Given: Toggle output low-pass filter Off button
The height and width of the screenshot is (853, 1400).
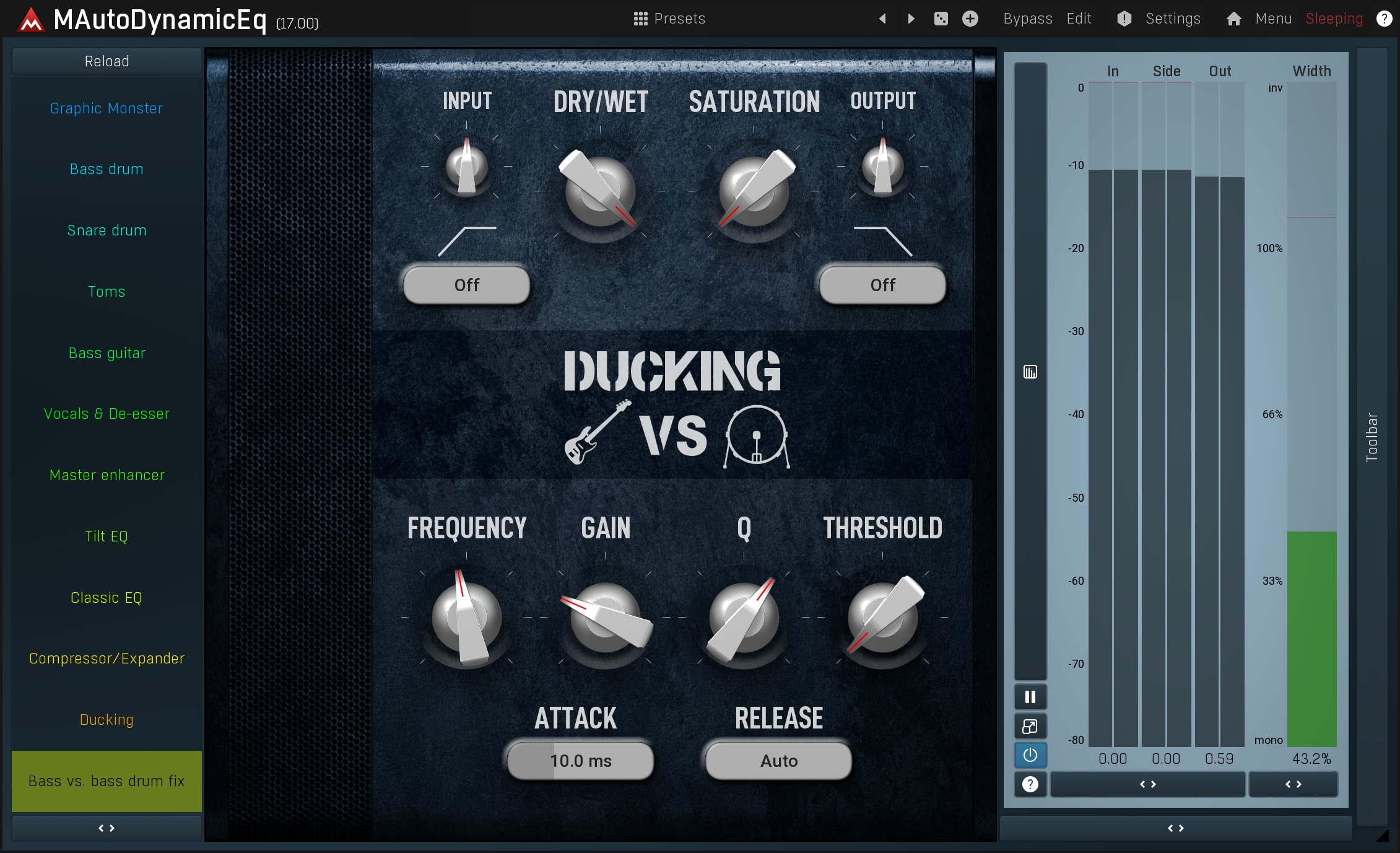Looking at the screenshot, I should pos(882,285).
